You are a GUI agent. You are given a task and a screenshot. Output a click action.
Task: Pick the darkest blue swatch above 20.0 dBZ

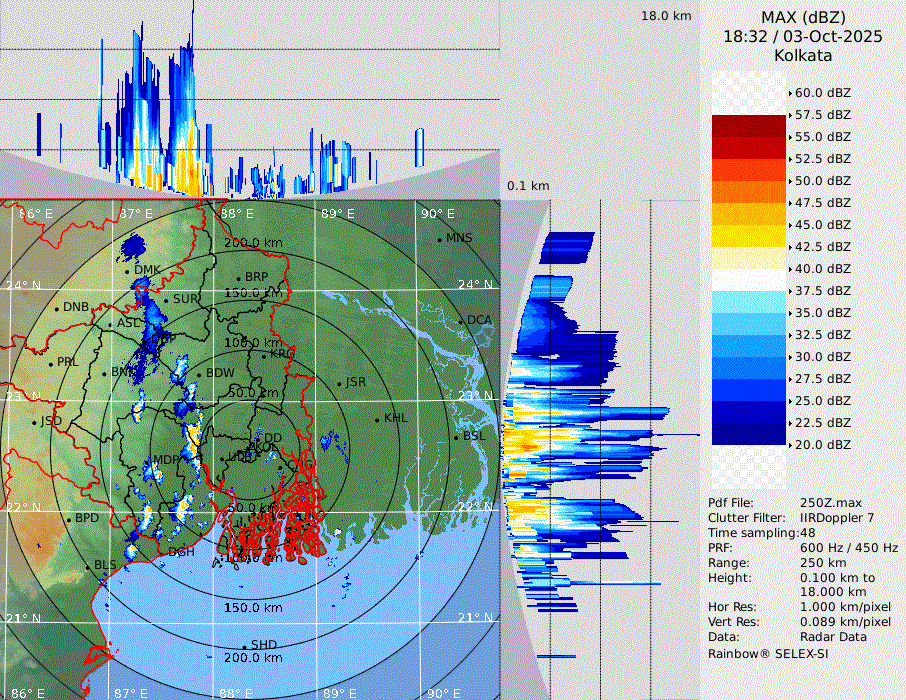click(748, 434)
